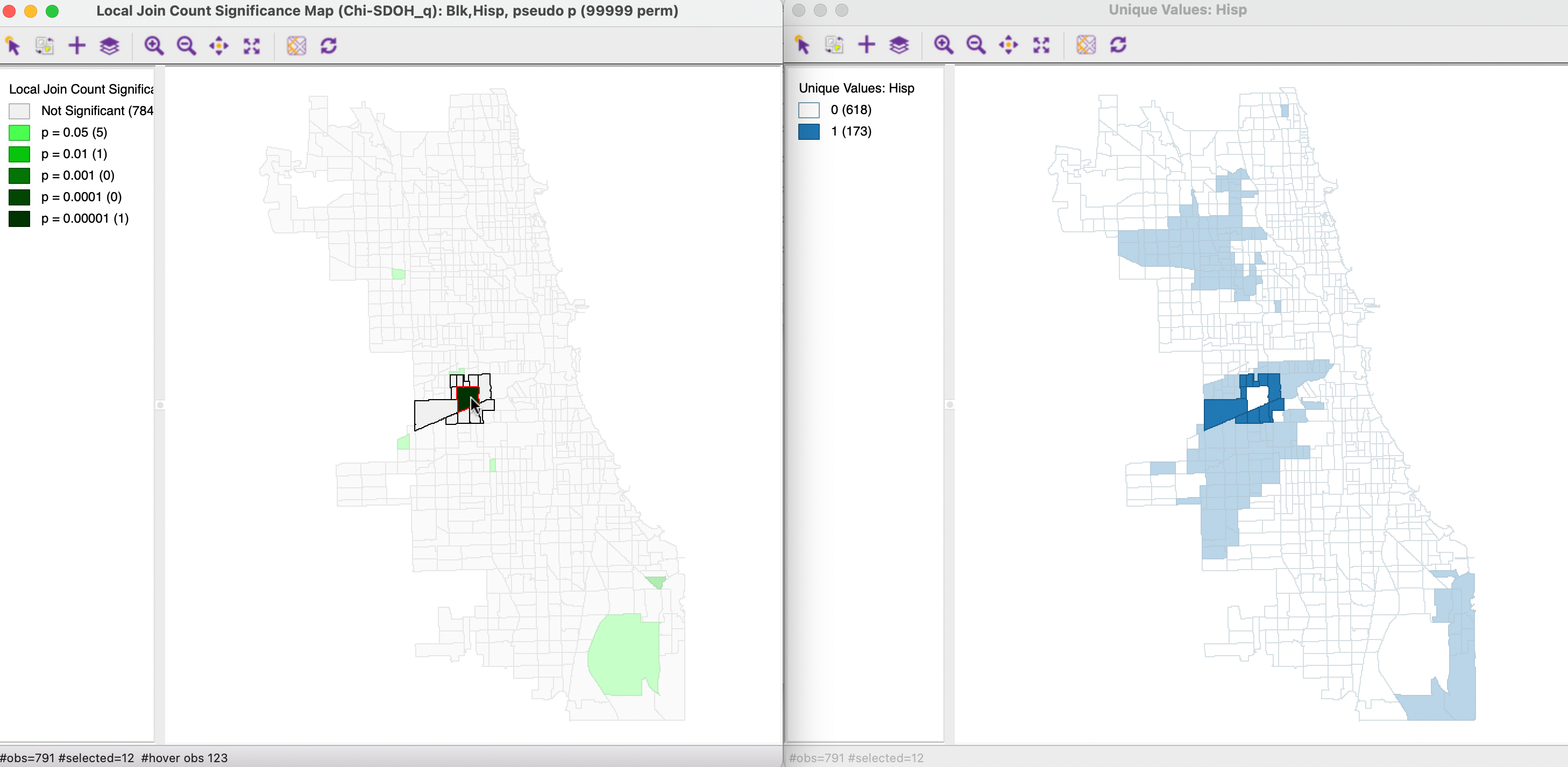Click the legend splitter handle in Unique Values window
The image size is (1568, 767).
(949, 405)
